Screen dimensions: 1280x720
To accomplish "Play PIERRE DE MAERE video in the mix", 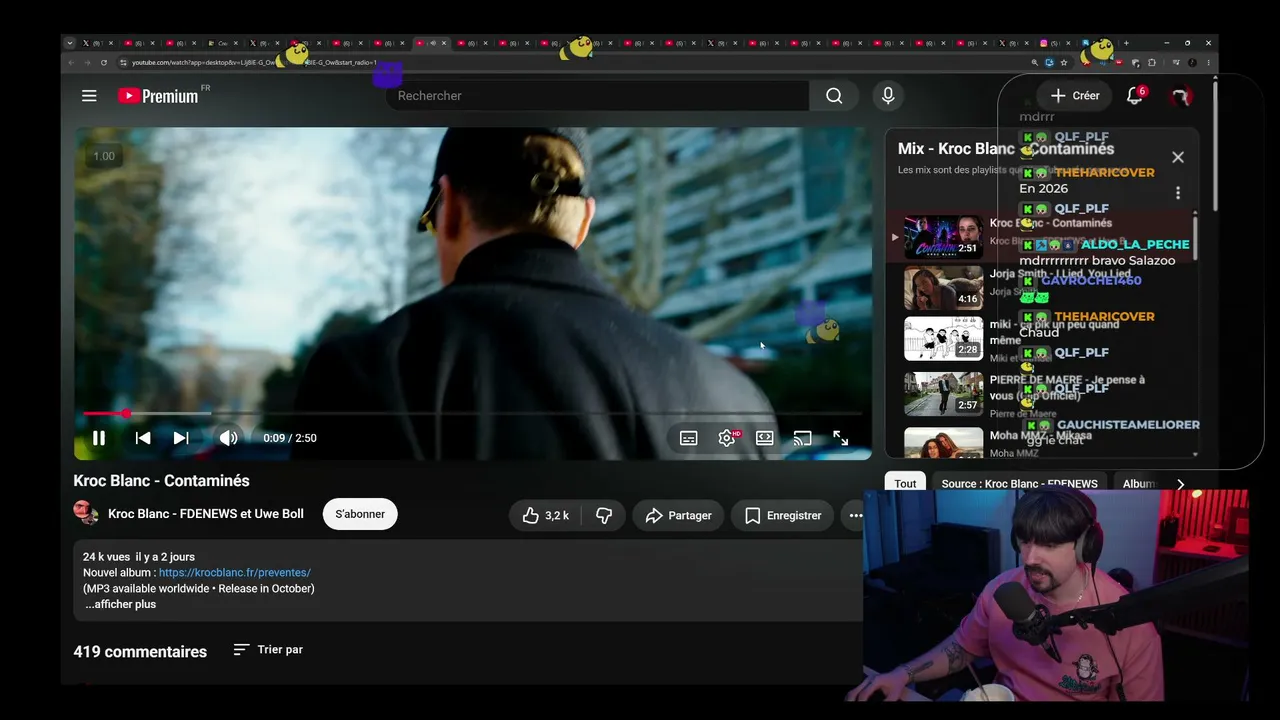I will click(943, 393).
